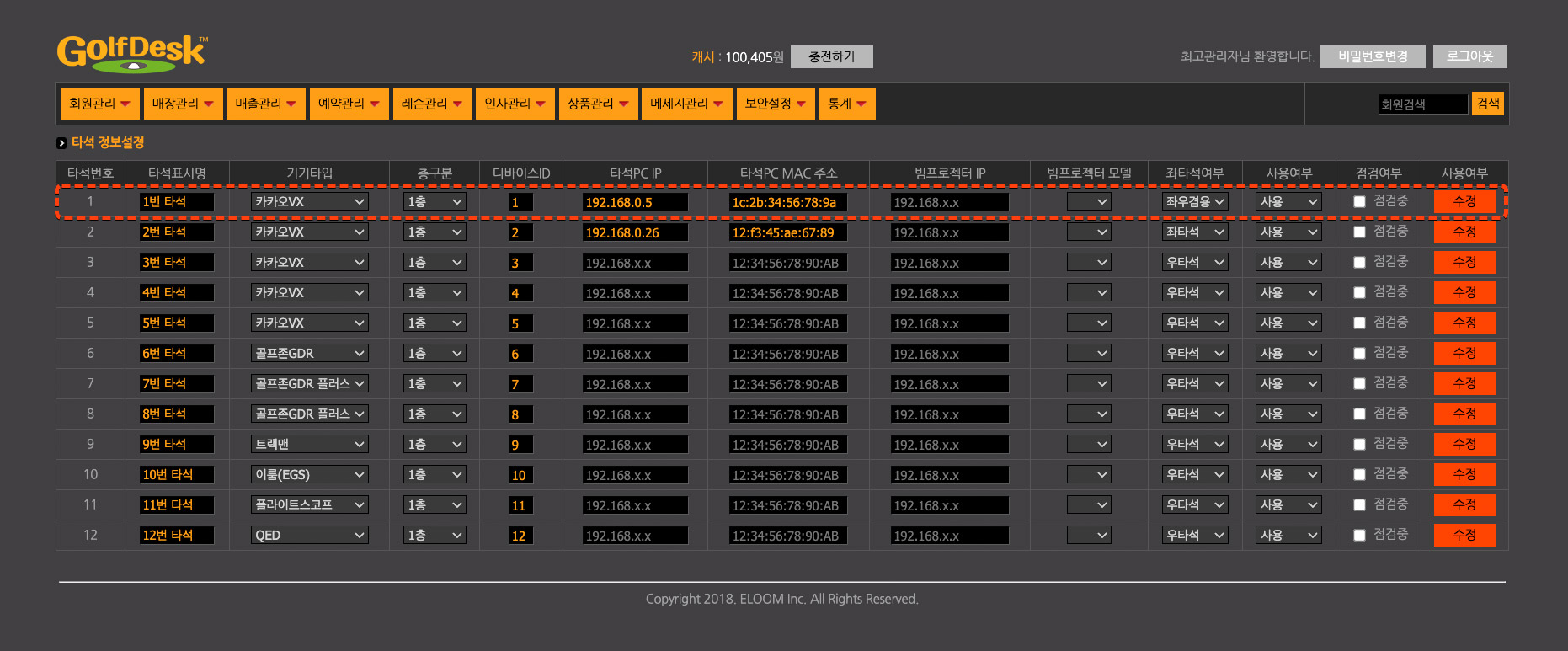This screenshot has height=651, width=1568.
Task: Enable 점검중 checkbox for row 6
Action: tap(1359, 354)
